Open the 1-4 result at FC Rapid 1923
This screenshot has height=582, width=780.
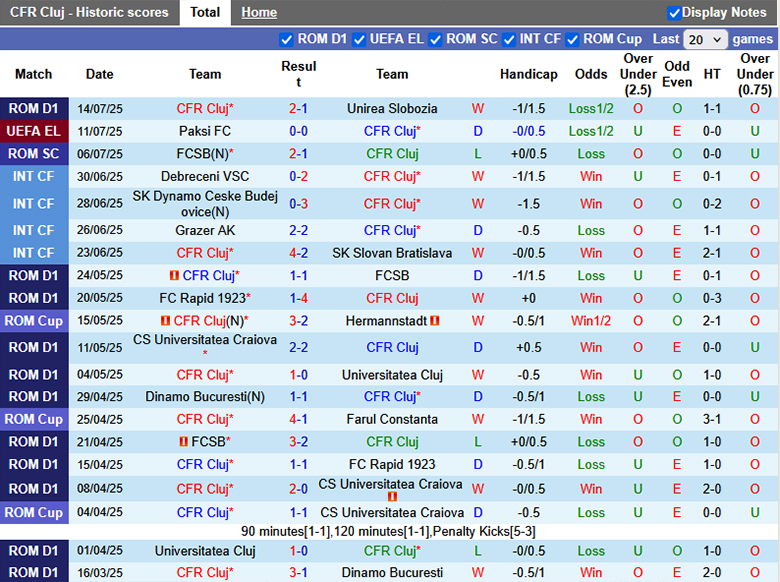298,298
